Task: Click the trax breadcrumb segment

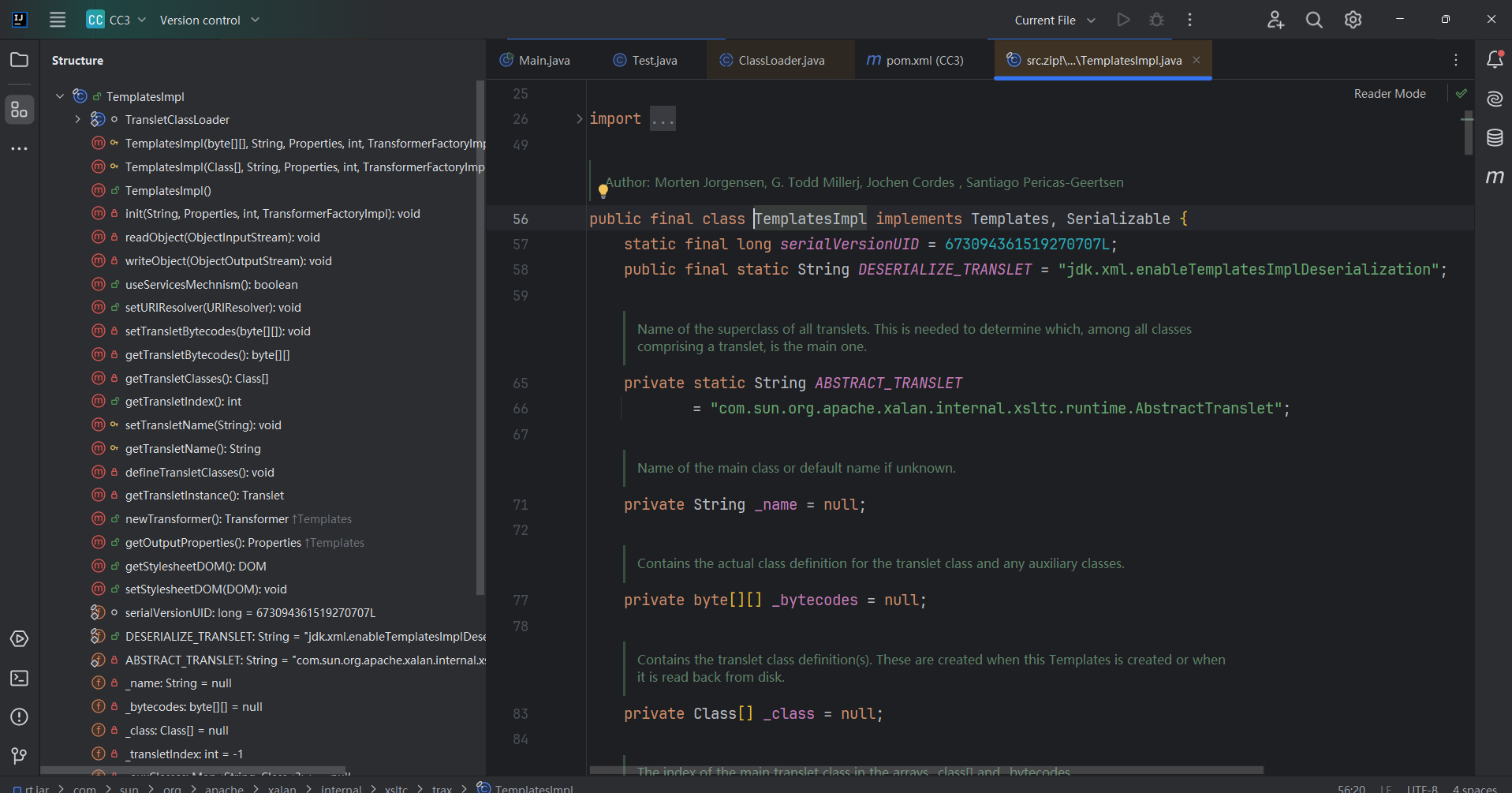Action: tap(442, 788)
